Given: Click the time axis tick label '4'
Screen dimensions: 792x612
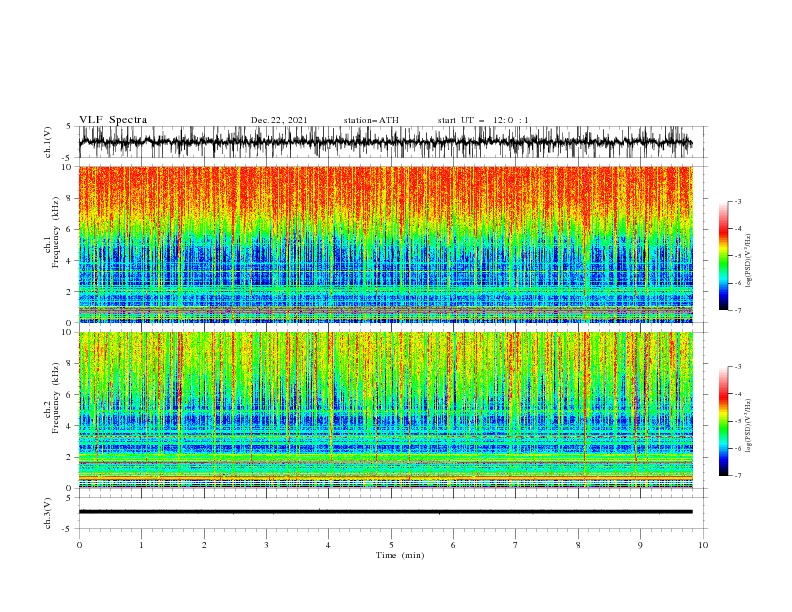Looking at the screenshot, I should tap(329, 545).
